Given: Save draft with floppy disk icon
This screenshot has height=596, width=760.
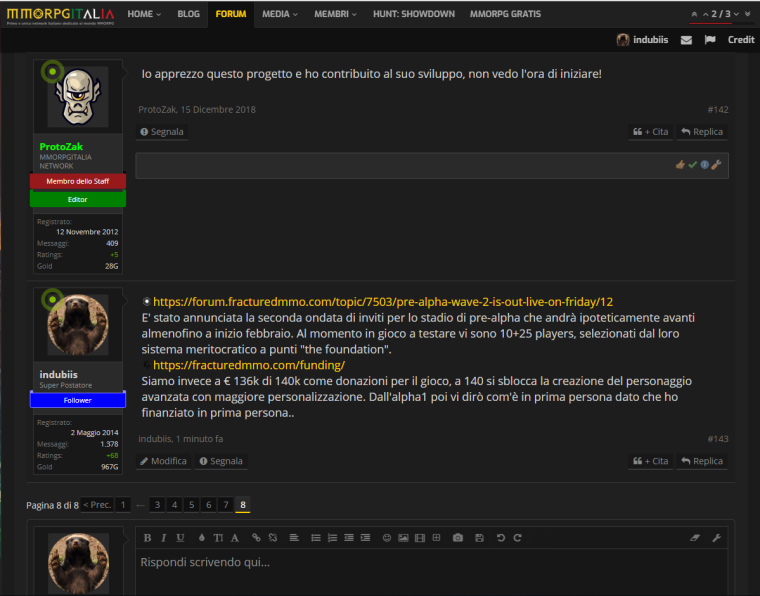Looking at the screenshot, I should [x=479, y=538].
